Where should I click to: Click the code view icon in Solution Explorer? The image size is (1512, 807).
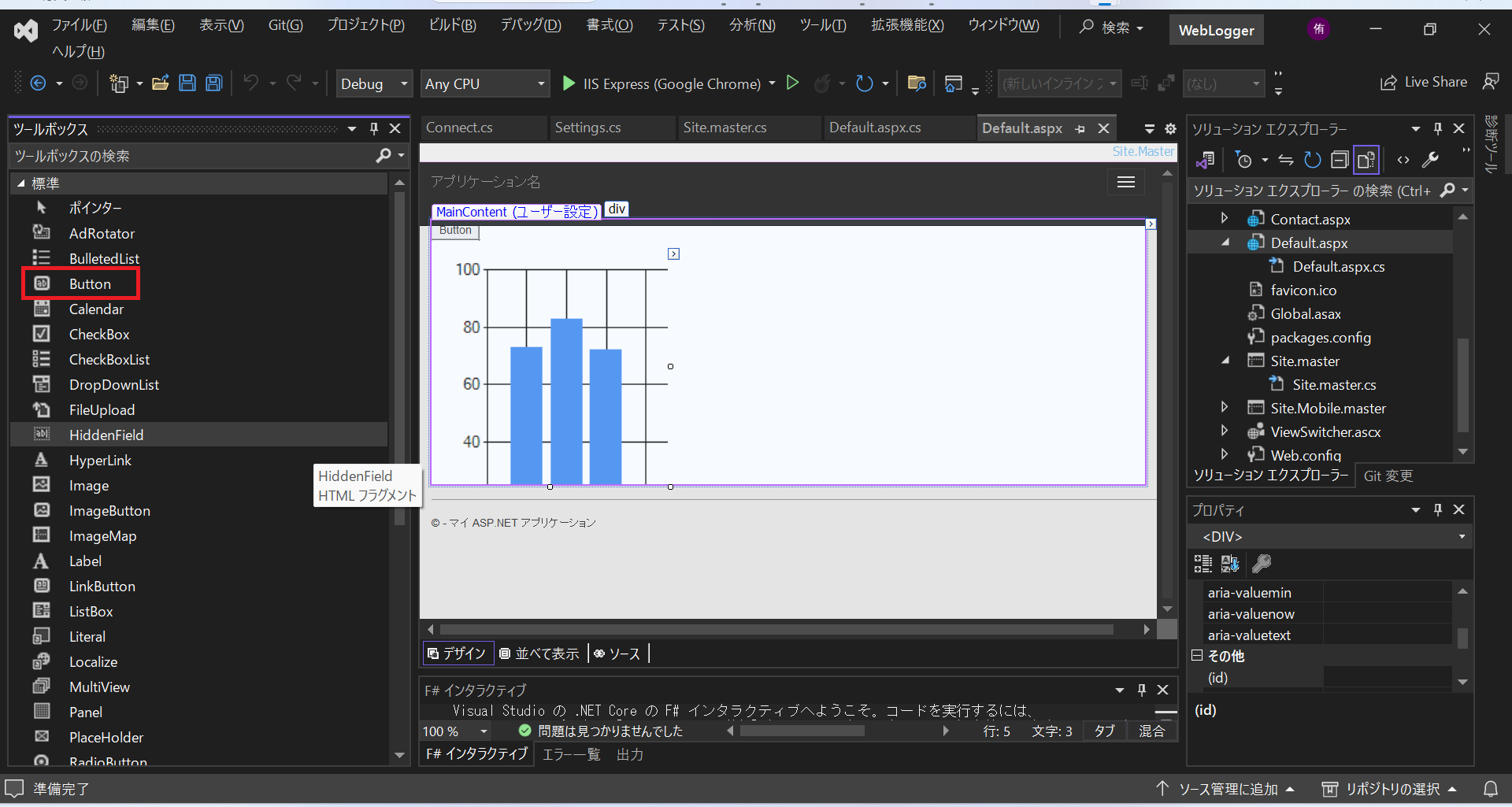pyautogui.click(x=1403, y=160)
